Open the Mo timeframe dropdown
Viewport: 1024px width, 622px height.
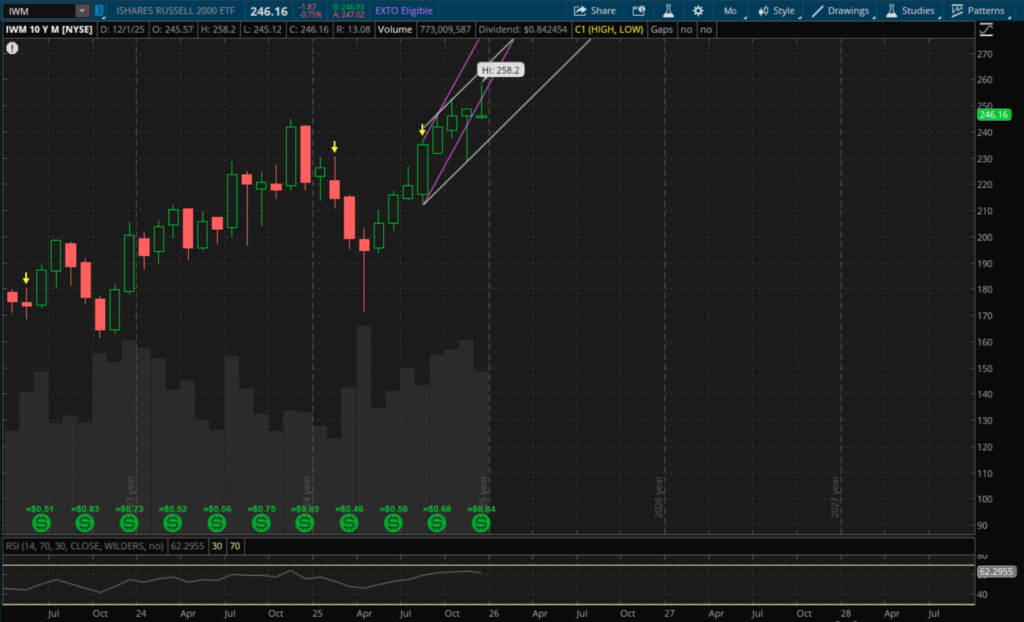coord(733,10)
